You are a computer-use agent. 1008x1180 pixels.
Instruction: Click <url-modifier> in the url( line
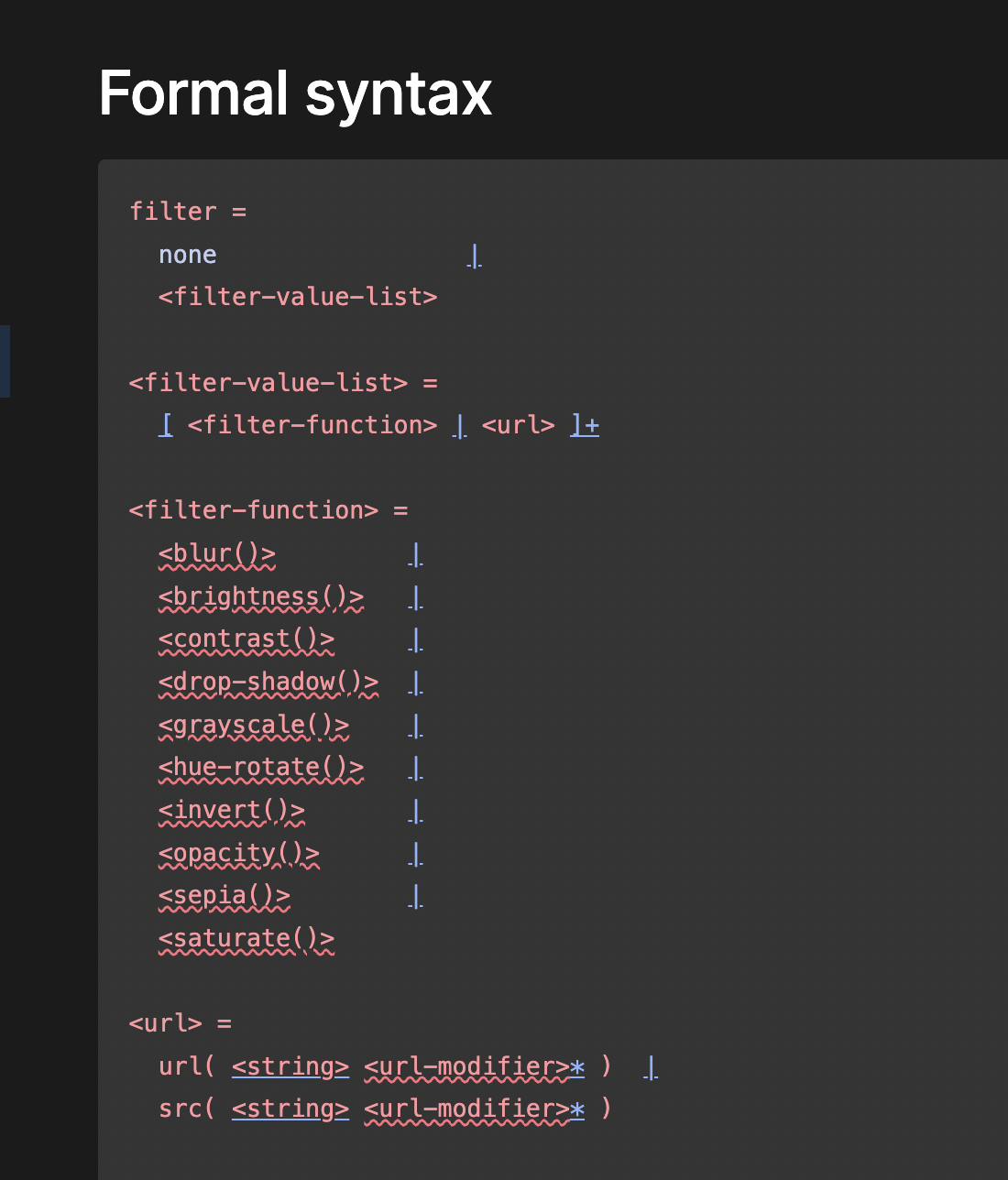tap(466, 1067)
